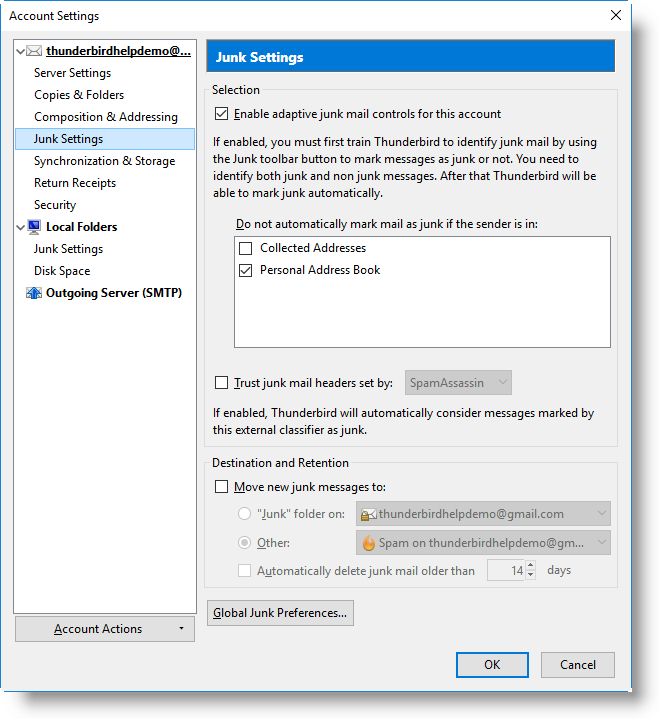Click the flame Spam folder icon
Viewport: 659px width, 719px height.
(x=369, y=543)
